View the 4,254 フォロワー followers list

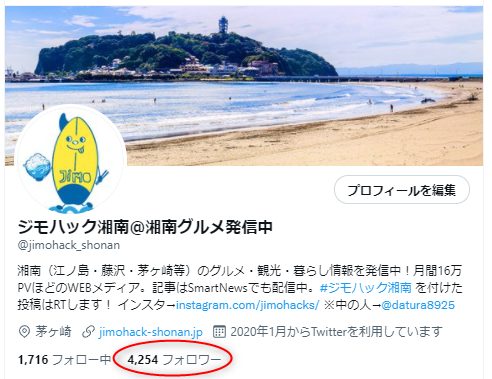click(174, 360)
